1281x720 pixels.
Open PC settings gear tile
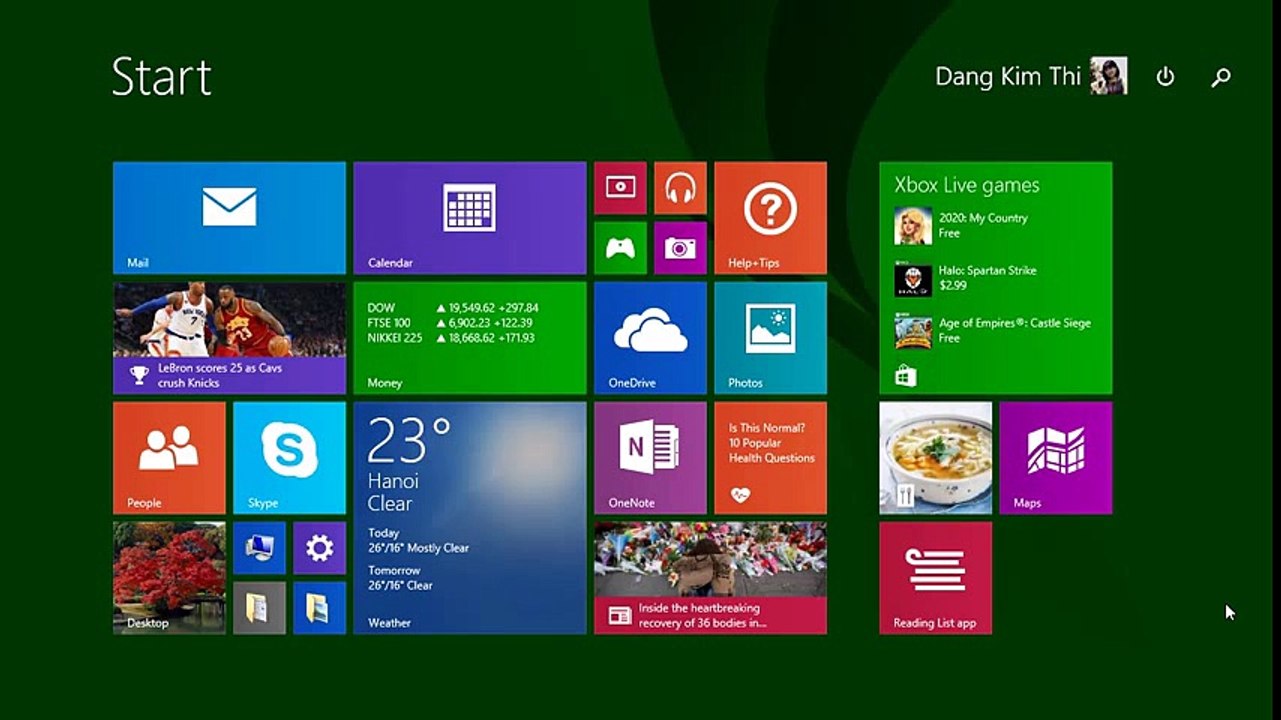click(x=319, y=548)
